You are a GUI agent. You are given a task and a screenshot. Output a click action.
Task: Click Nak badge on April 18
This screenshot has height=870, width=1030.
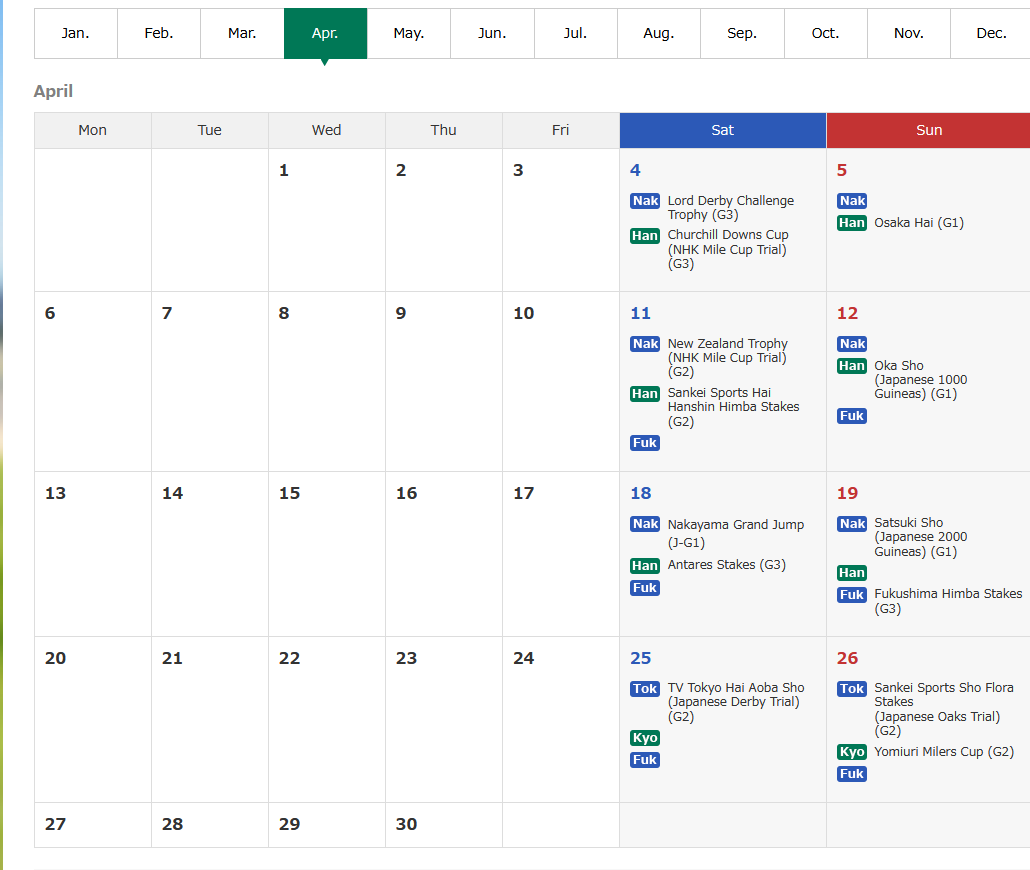[x=645, y=524]
